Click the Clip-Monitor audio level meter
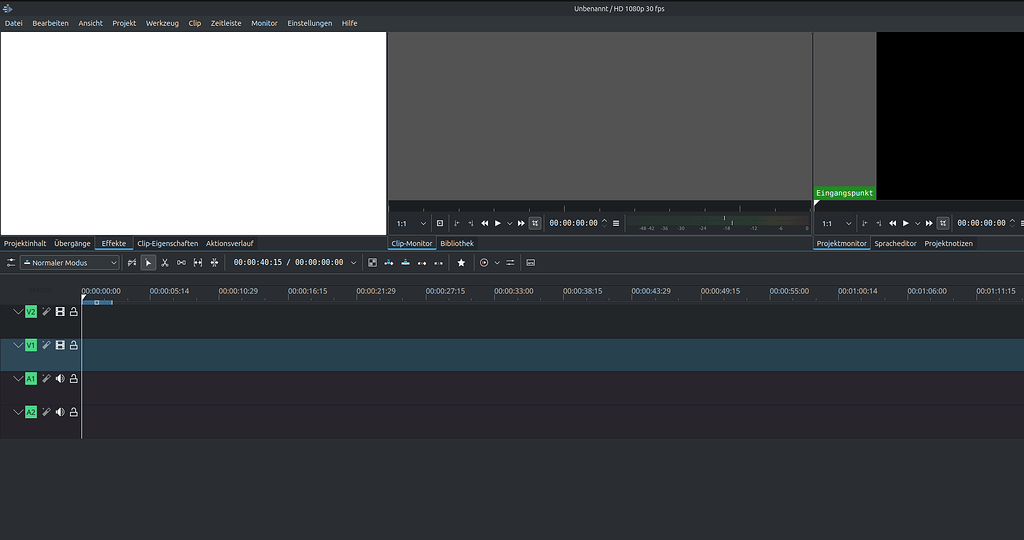 717,223
